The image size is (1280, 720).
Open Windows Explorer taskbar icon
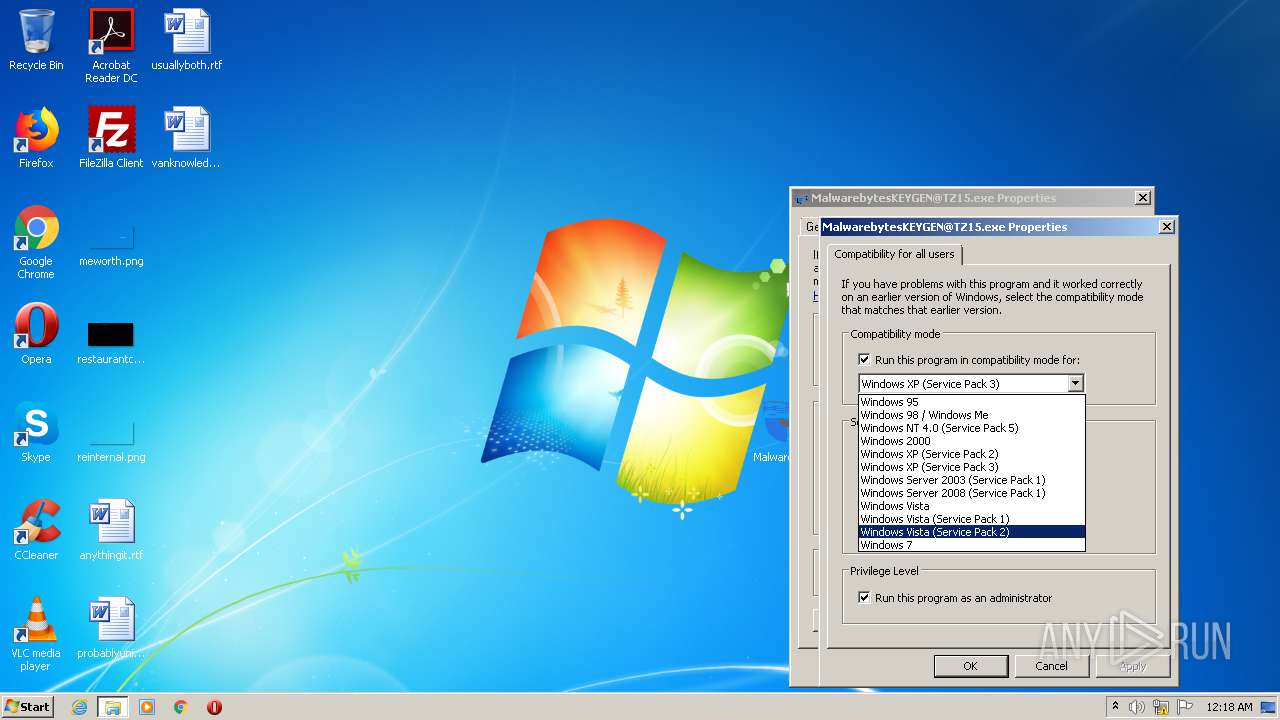tap(112, 707)
